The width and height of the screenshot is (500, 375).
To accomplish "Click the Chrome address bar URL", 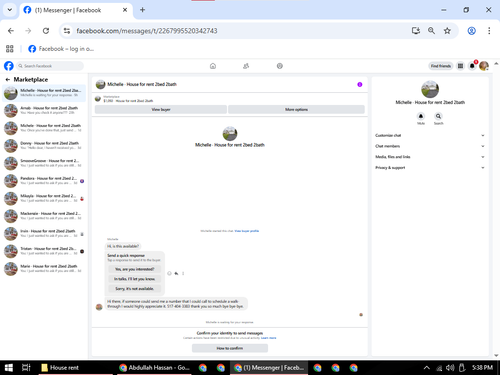I will tap(147, 31).
